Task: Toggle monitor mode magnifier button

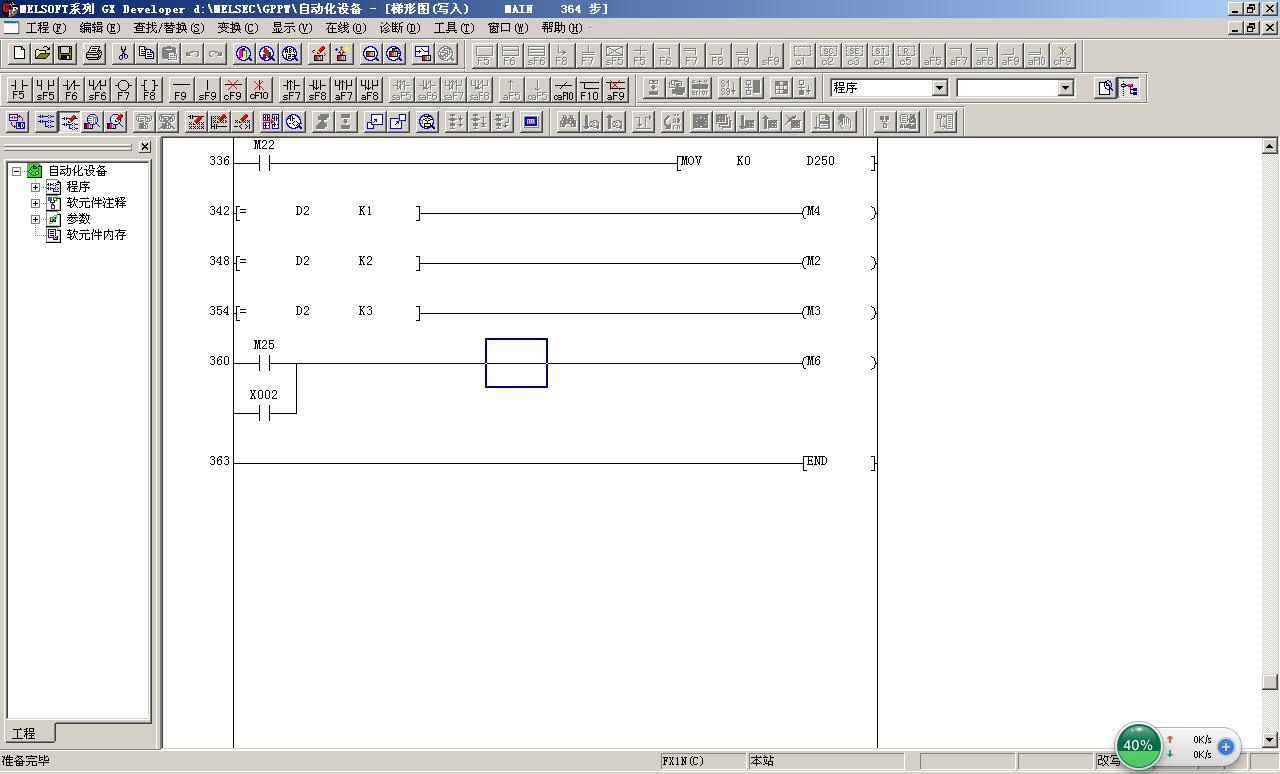Action: tap(92, 122)
